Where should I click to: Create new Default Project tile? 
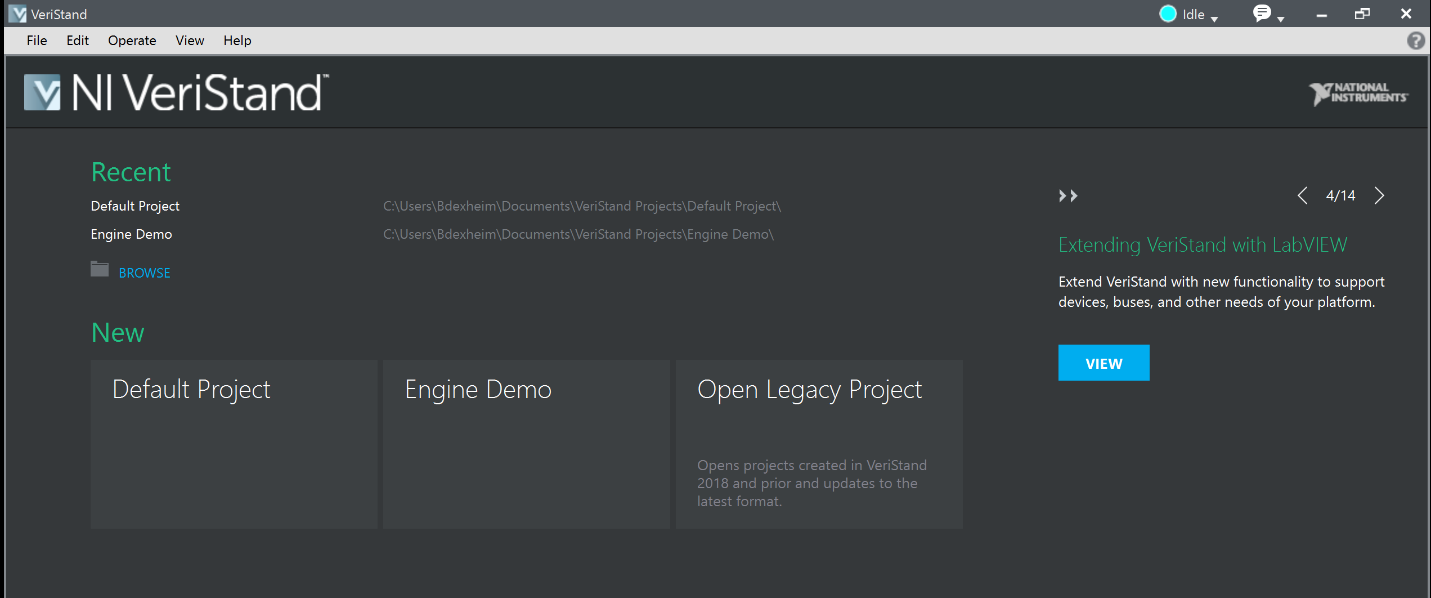[234, 444]
